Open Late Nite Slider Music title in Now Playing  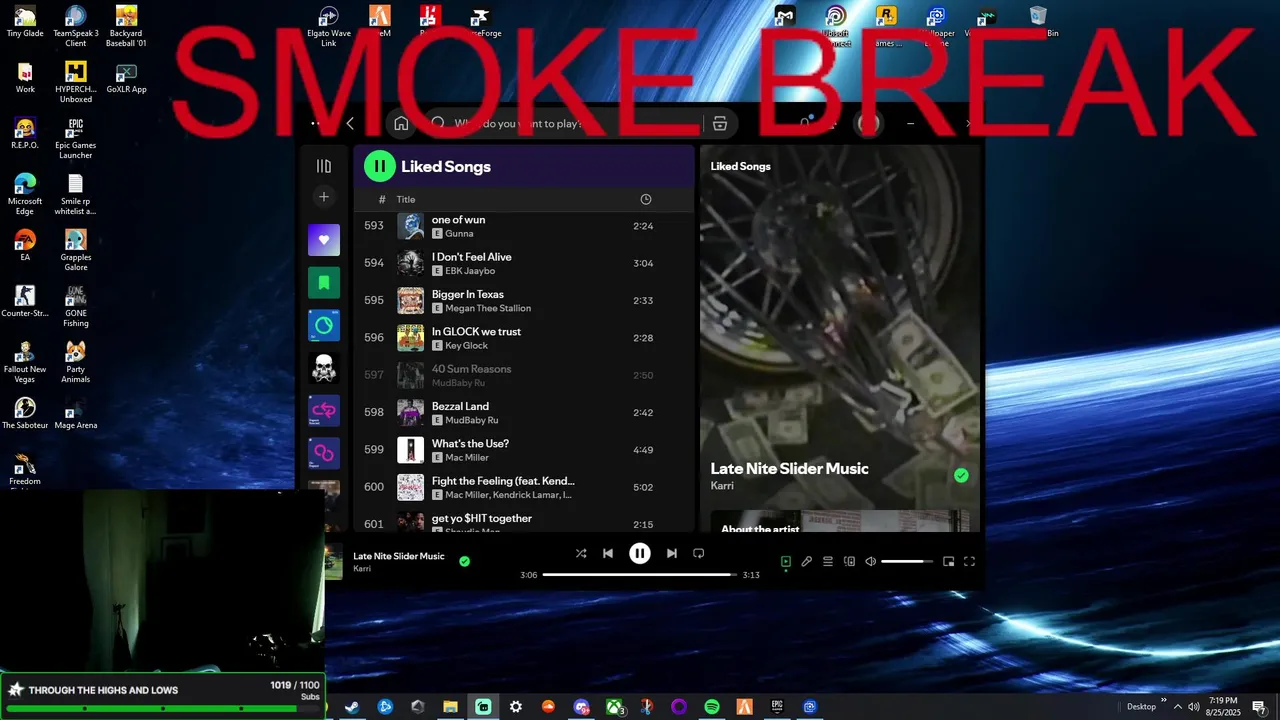point(789,468)
